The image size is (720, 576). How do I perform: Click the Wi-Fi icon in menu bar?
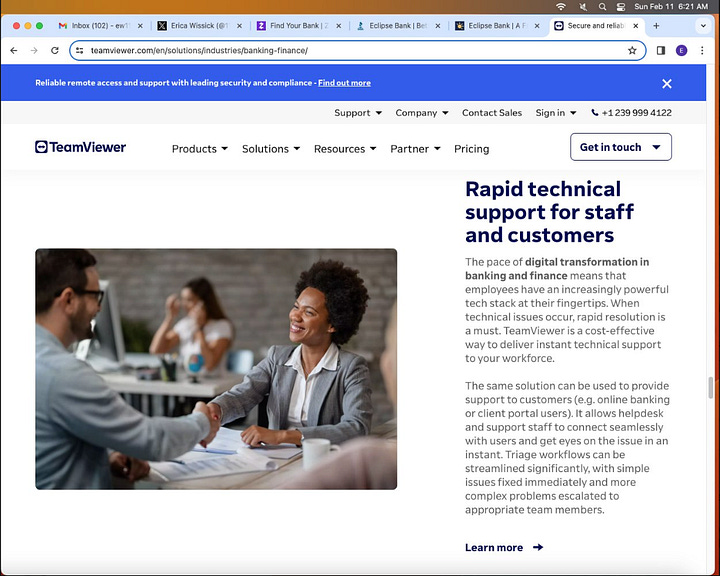point(561,6)
